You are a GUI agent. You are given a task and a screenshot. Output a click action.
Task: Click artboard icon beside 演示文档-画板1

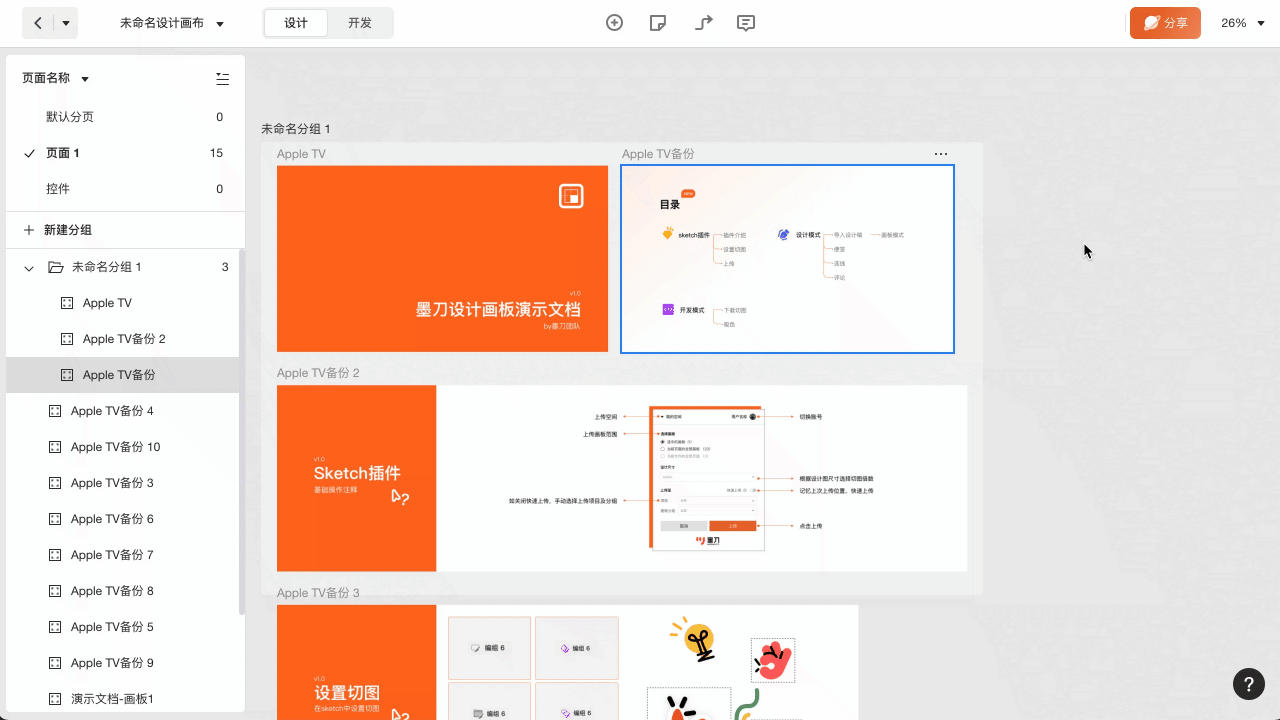click(55, 699)
